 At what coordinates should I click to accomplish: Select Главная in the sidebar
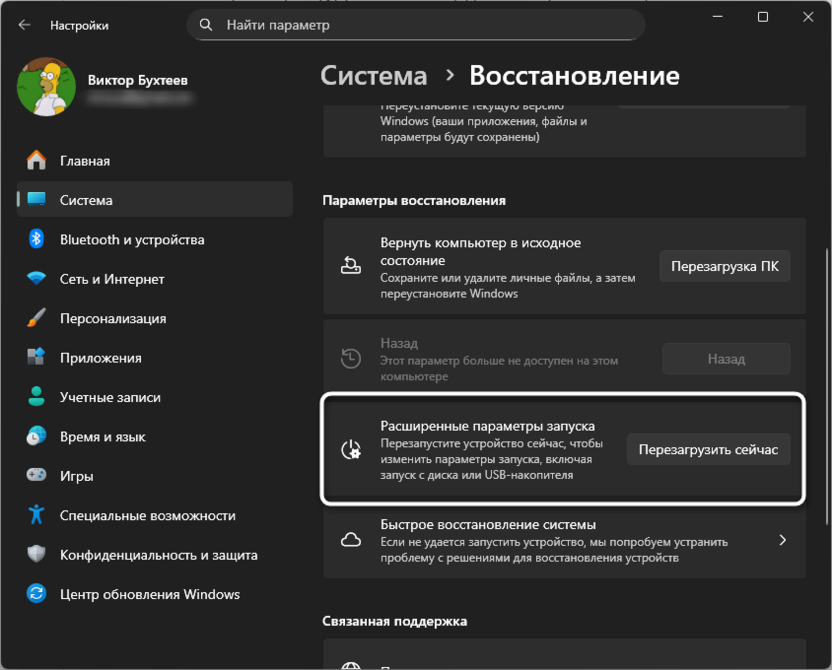38,161
